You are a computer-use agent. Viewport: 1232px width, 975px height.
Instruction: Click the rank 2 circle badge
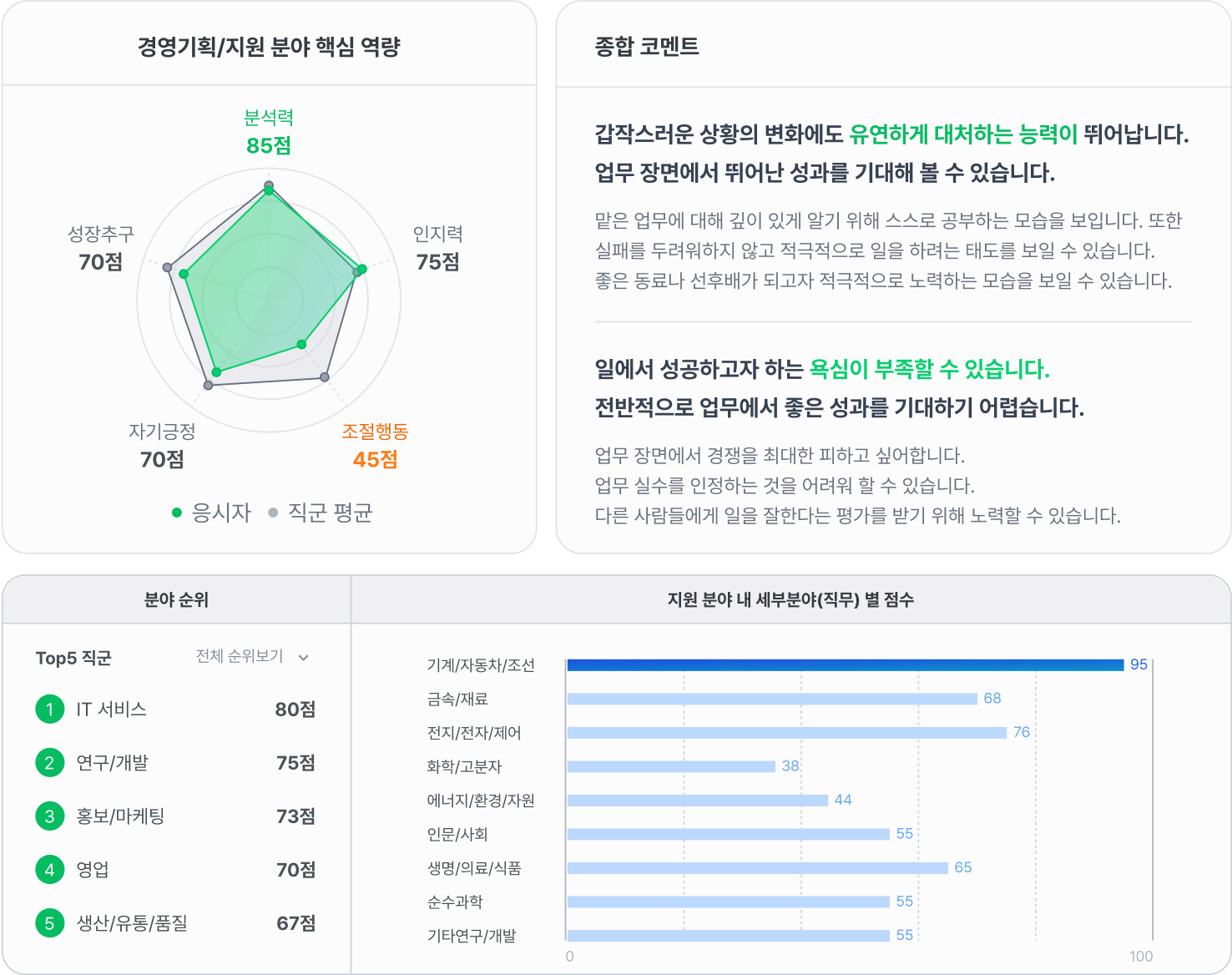click(49, 763)
